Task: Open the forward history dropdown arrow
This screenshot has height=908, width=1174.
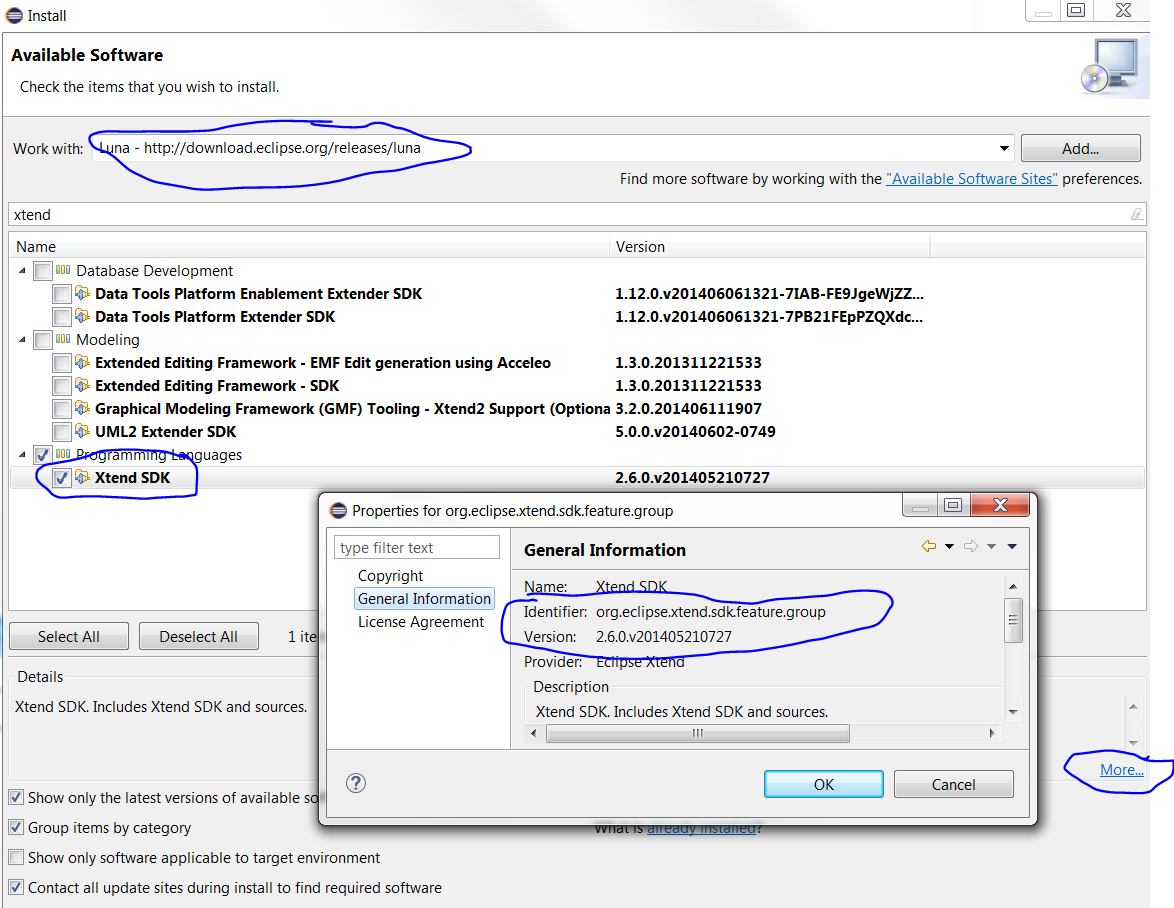Action: click(x=991, y=546)
